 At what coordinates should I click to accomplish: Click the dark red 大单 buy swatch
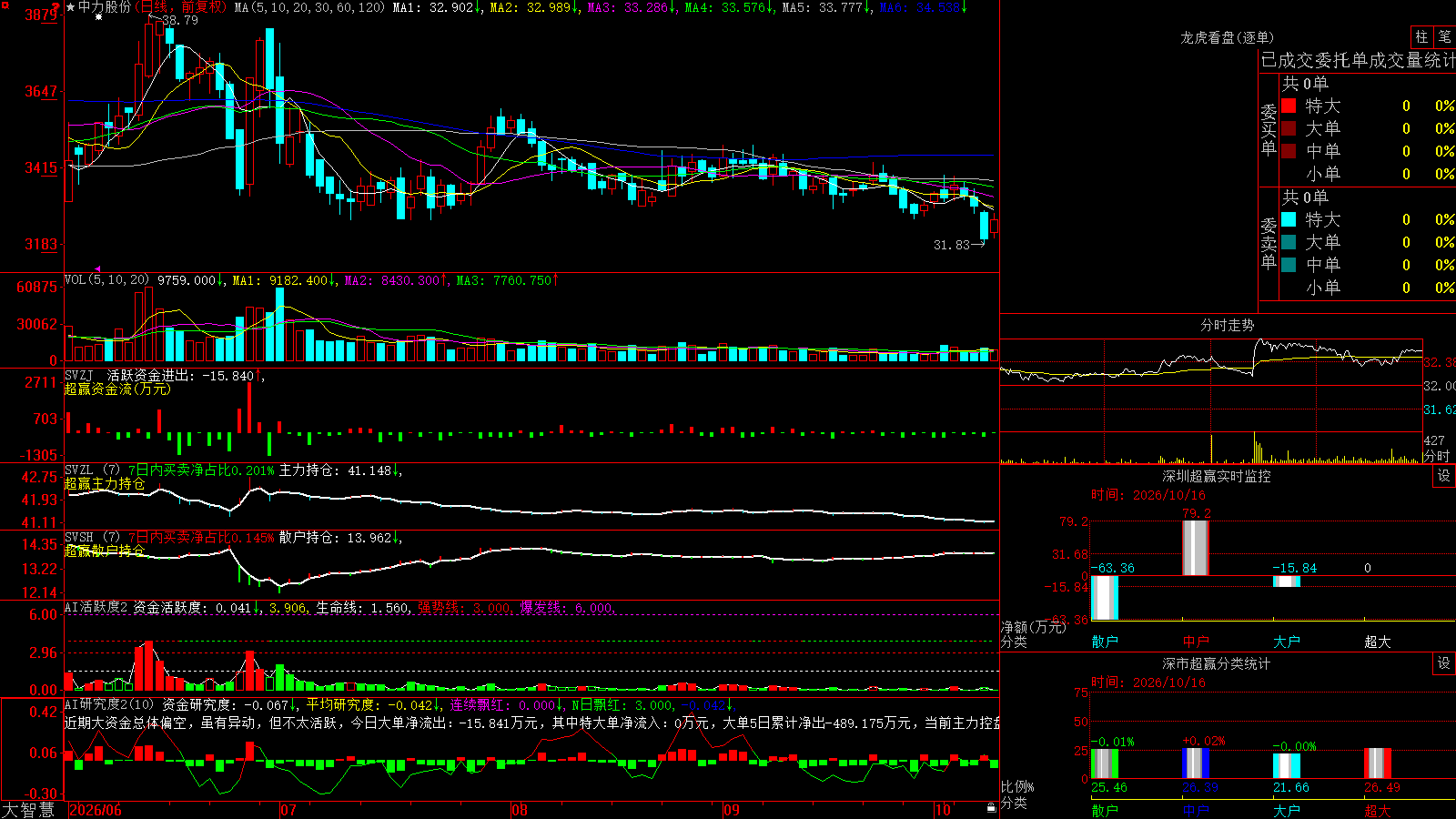[x=1289, y=128]
